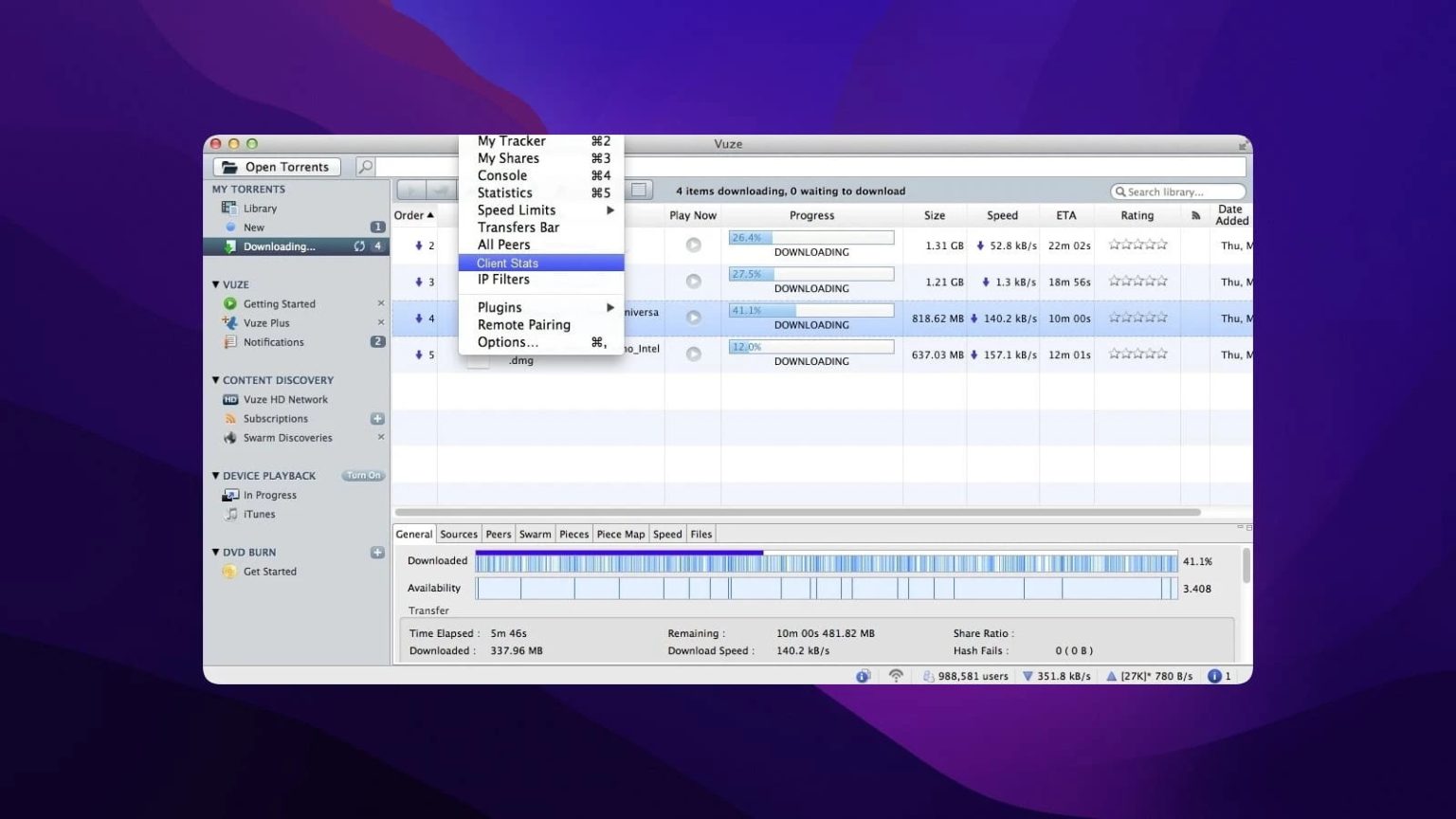Choose Statistics from the open menu
The height and width of the screenshot is (819, 1456).
click(504, 192)
